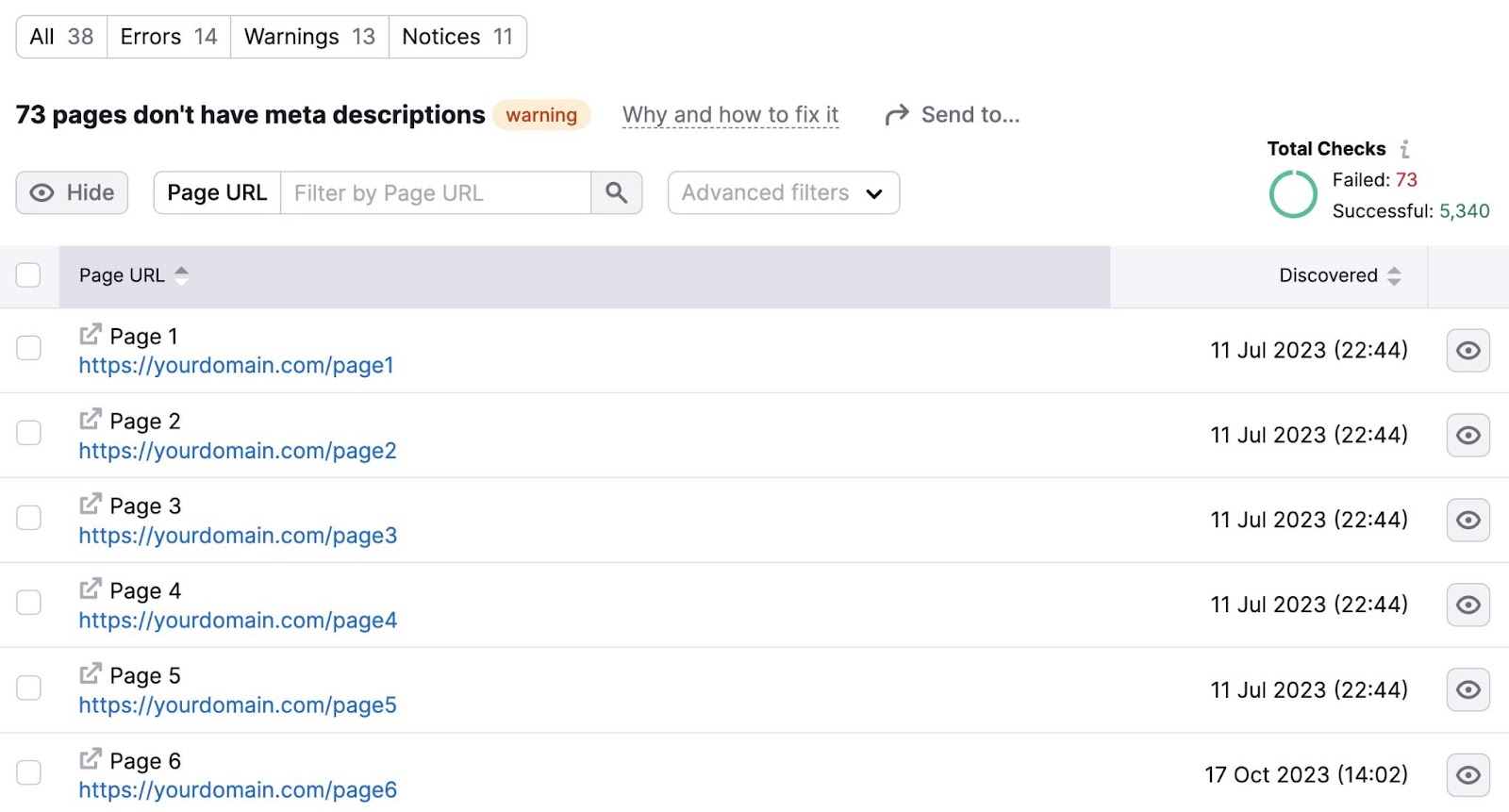
Task: Click the Total Checks info icon
Action: click(1404, 149)
